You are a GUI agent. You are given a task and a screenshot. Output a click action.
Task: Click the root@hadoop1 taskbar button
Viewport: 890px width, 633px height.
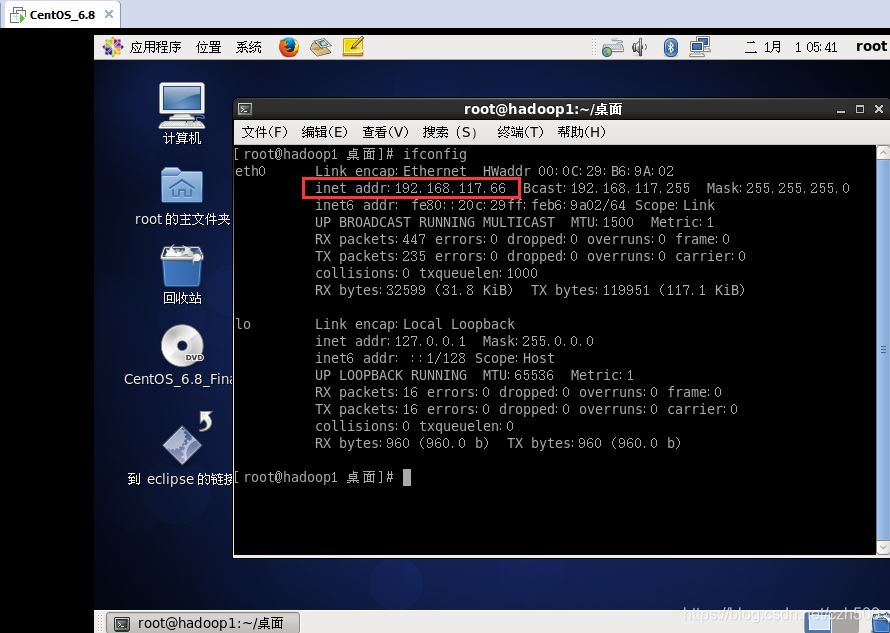(x=200, y=622)
